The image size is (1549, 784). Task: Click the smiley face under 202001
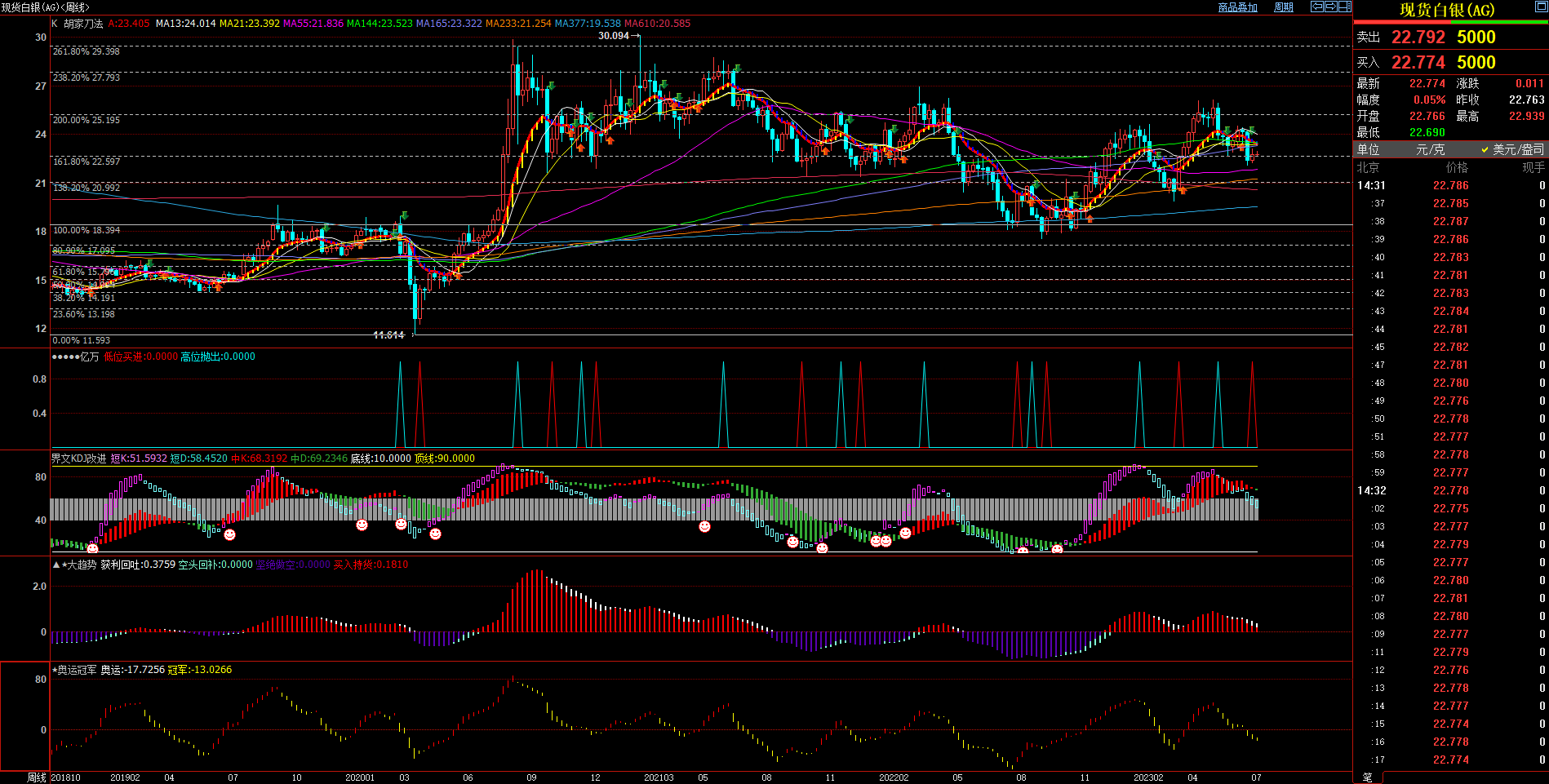(362, 525)
